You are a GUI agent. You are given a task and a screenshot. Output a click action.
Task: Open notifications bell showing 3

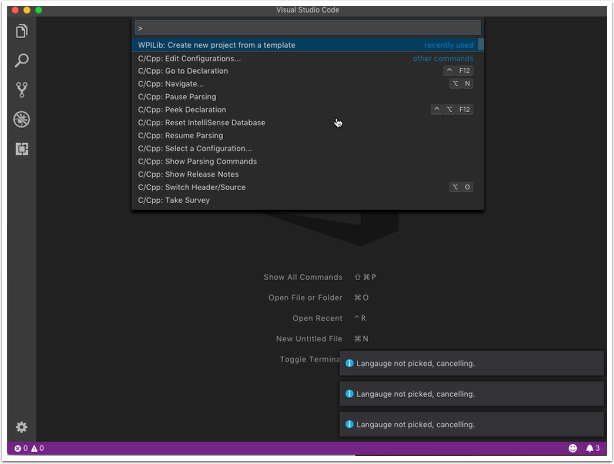coord(592,448)
